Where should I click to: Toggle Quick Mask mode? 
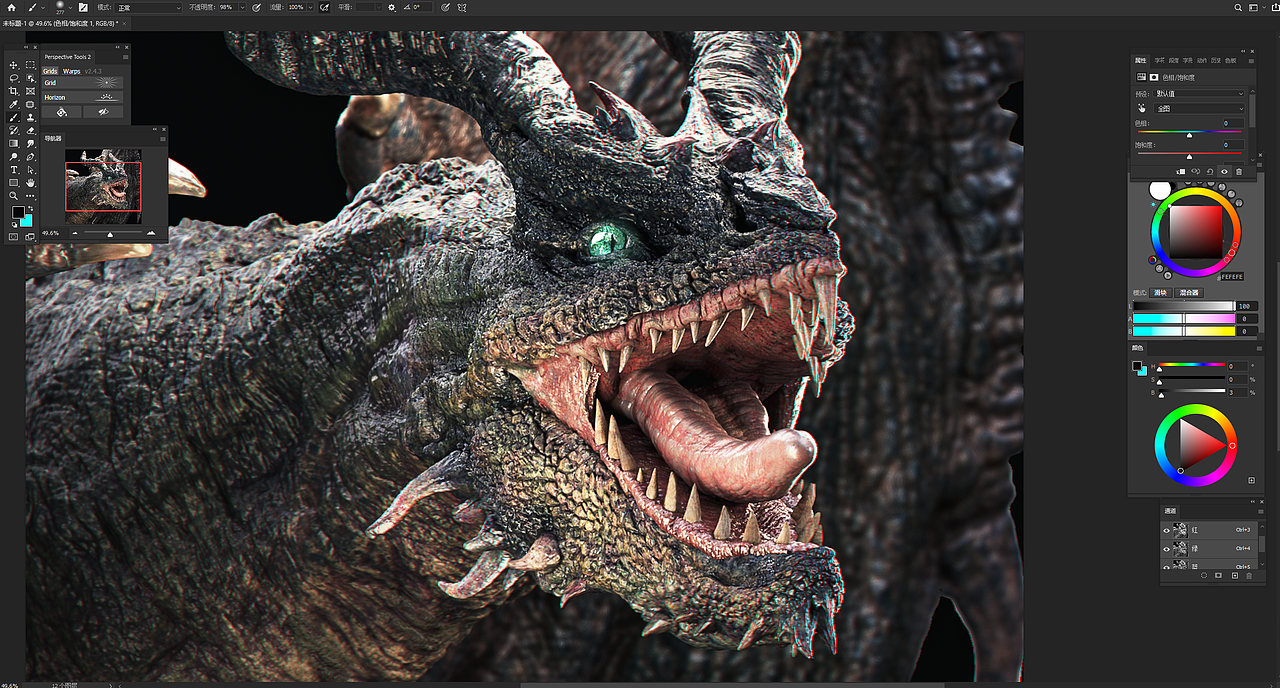point(13,237)
